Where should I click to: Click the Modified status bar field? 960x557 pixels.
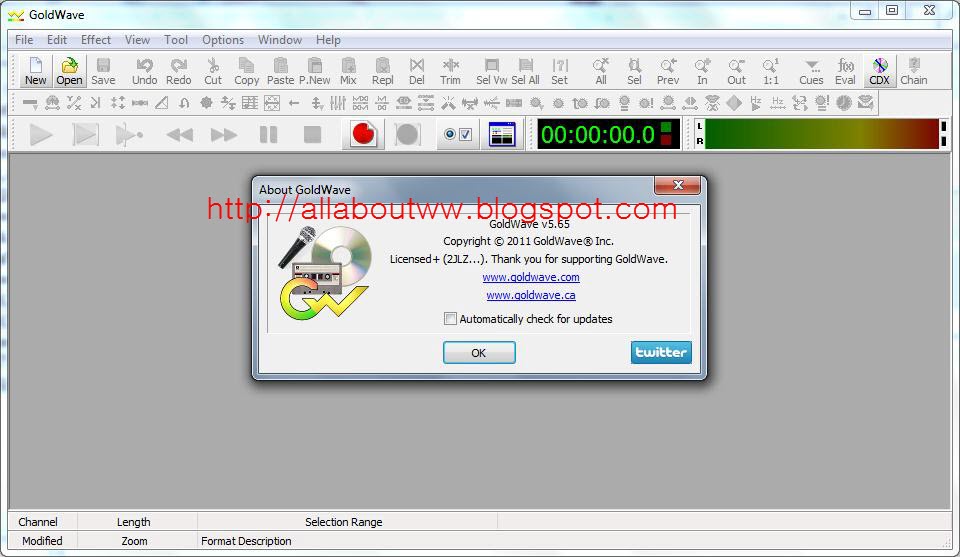(42, 541)
